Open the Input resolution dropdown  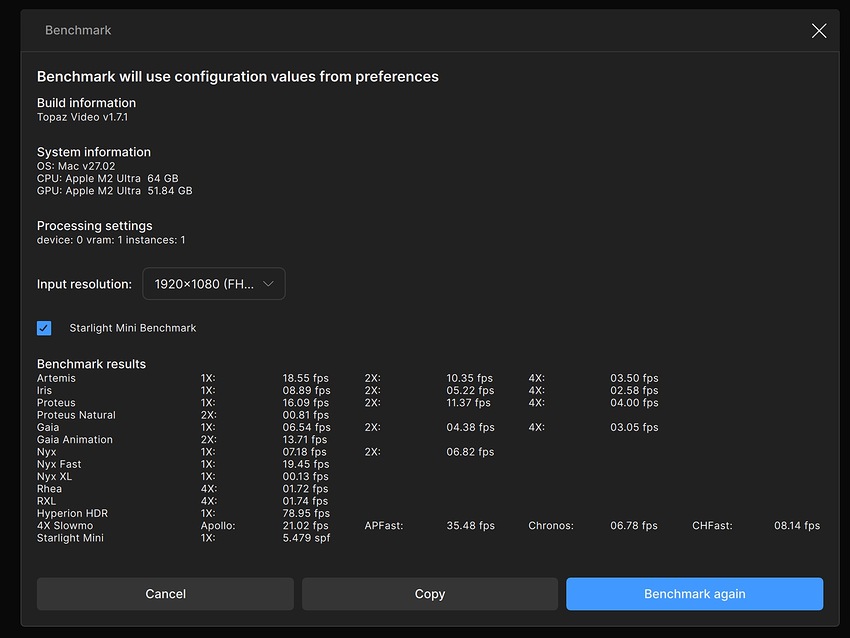click(x=214, y=283)
